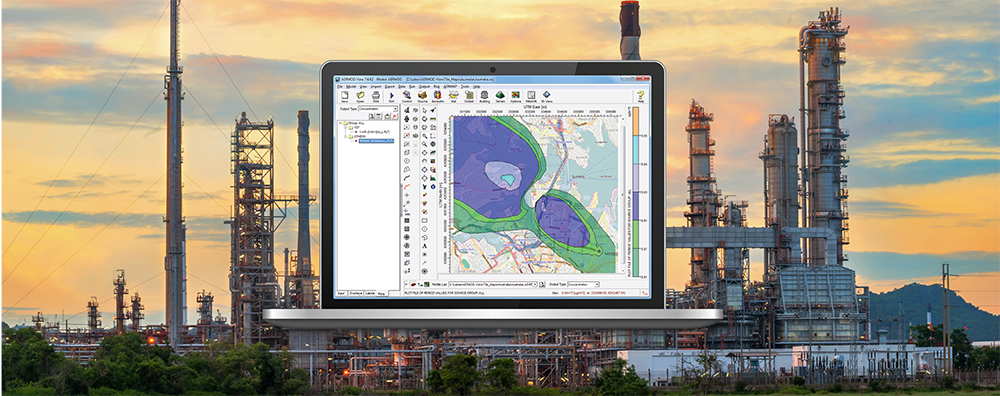Viewport: 1000px width, 396px height.
Task: Click the orange contour legend color band
Action: [635, 121]
